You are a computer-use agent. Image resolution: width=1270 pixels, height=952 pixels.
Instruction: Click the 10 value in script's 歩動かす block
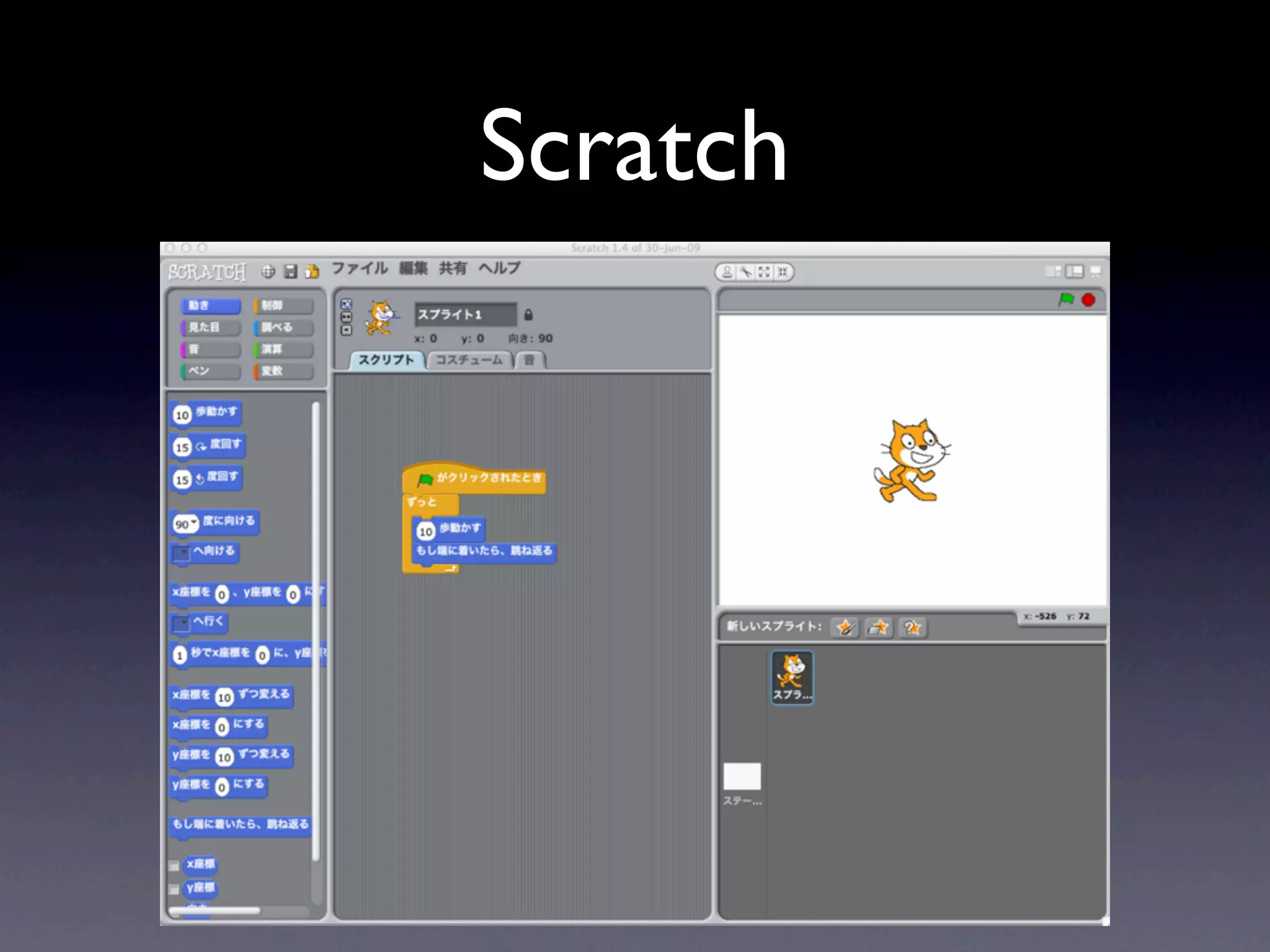point(425,531)
